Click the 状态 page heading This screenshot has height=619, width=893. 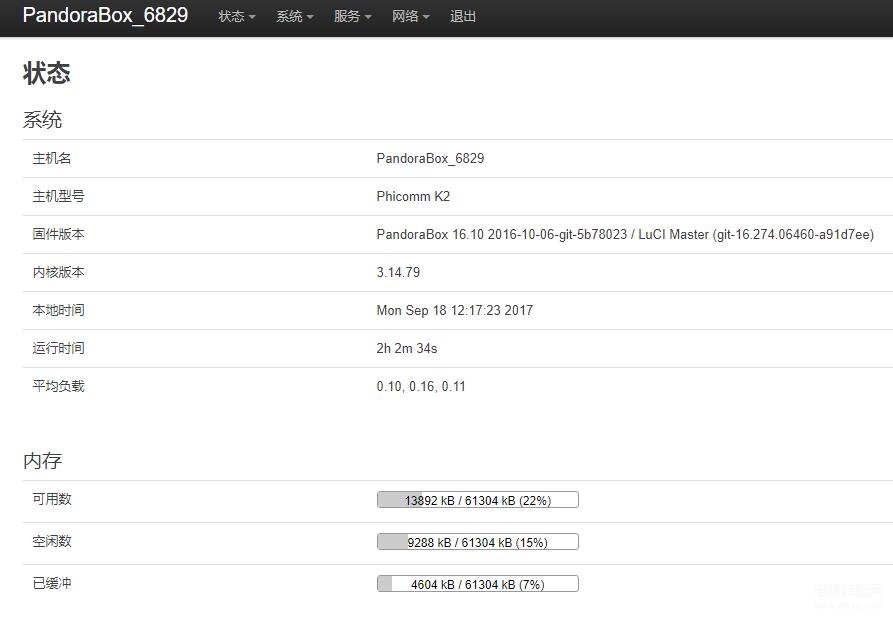click(47, 73)
